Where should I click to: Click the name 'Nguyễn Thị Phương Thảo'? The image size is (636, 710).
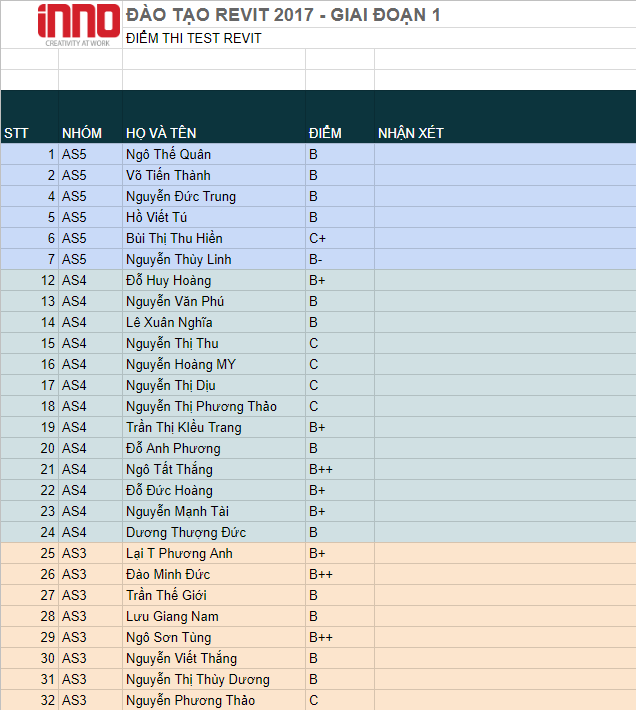point(201,406)
